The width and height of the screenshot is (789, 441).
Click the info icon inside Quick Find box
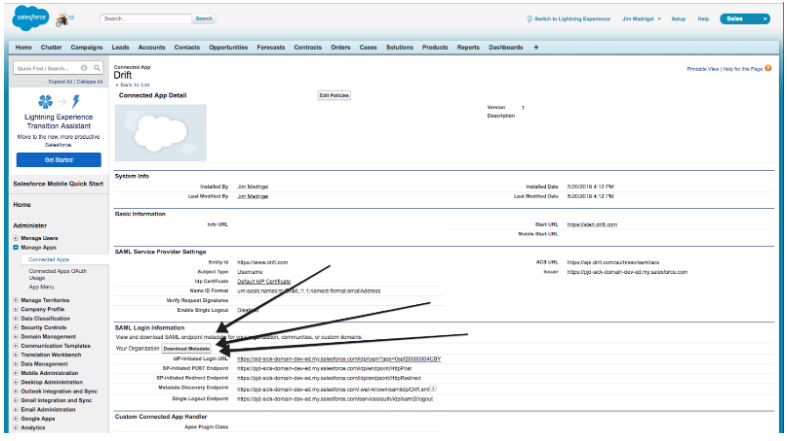click(x=84, y=68)
